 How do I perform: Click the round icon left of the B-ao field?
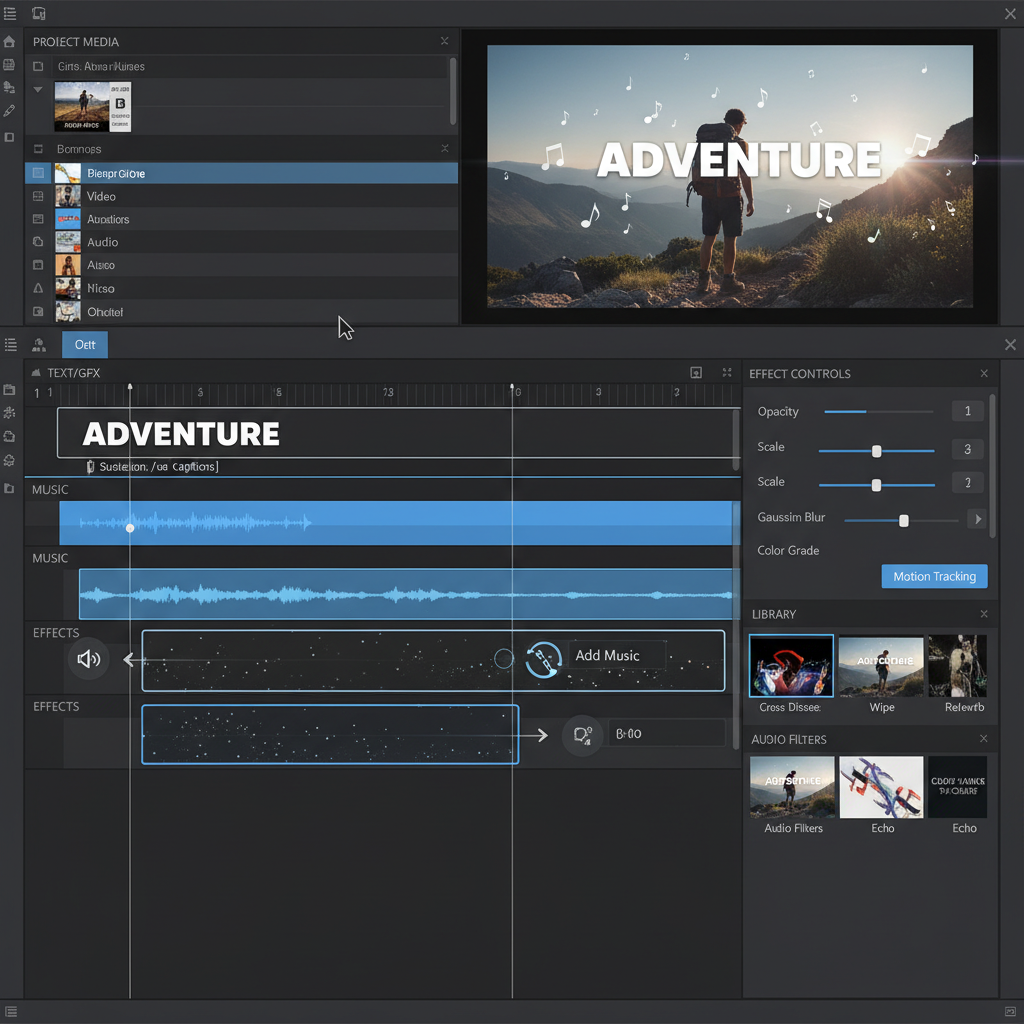click(x=582, y=735)
